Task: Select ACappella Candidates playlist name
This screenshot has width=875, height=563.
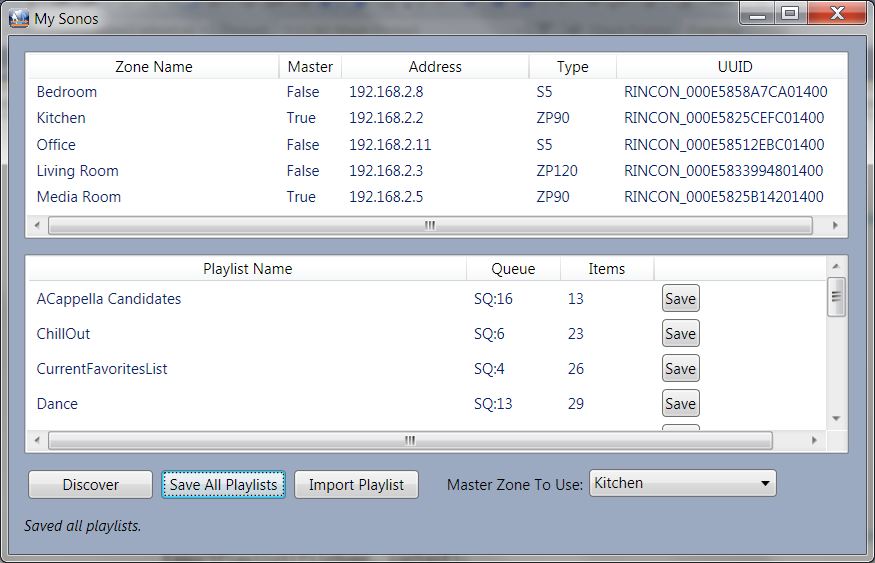Action: click(x=109, y=299)
